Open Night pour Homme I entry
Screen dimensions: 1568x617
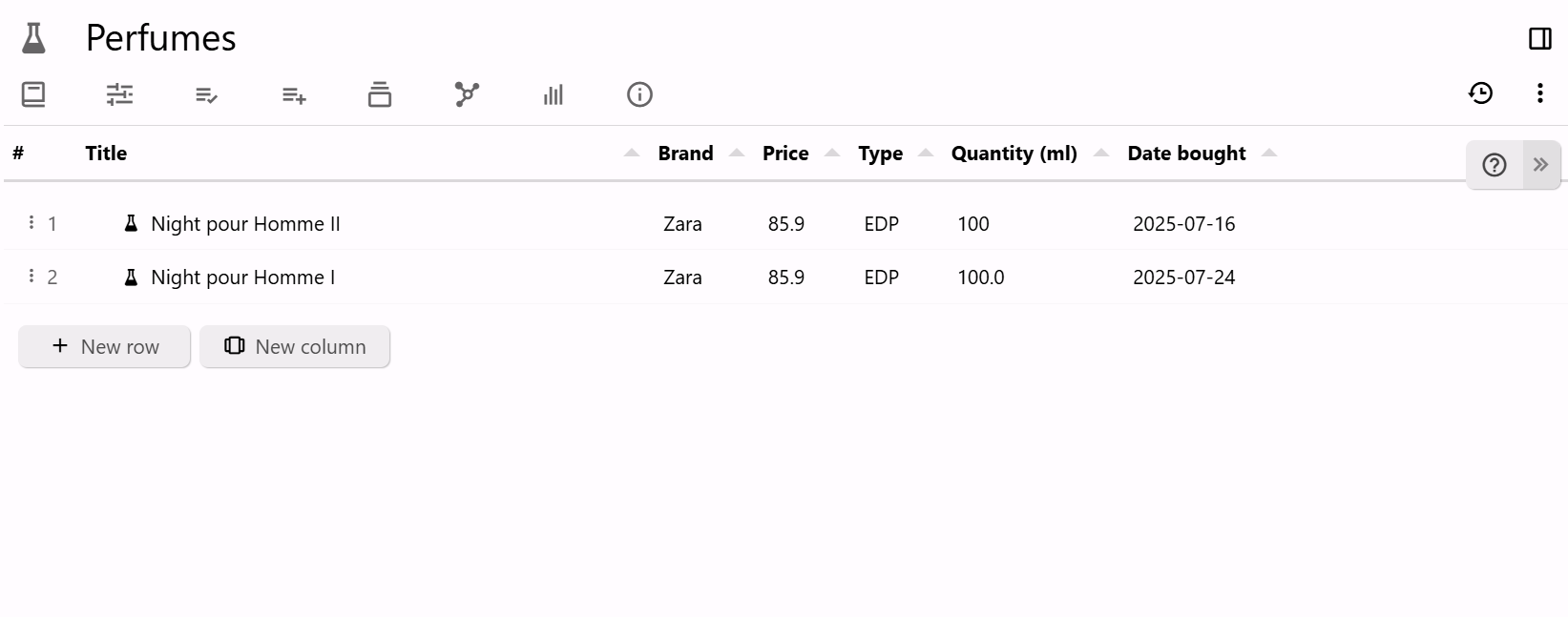(x=242, y=278)
